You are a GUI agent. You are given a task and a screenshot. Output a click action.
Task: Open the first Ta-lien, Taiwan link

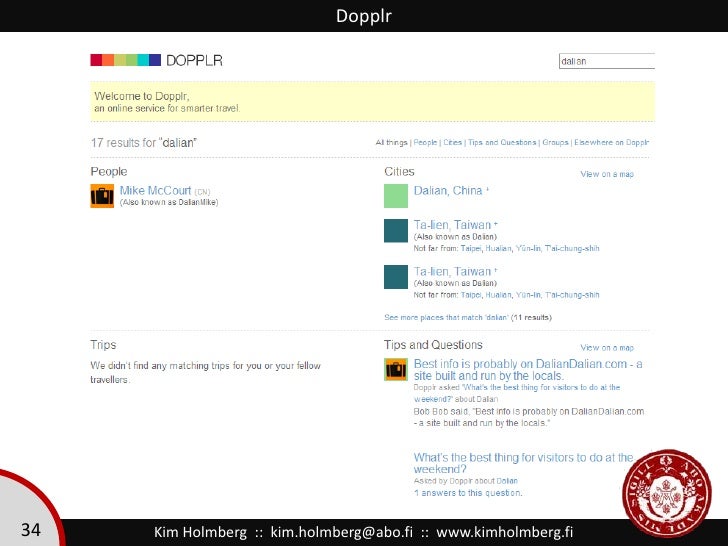pos(452,225)
